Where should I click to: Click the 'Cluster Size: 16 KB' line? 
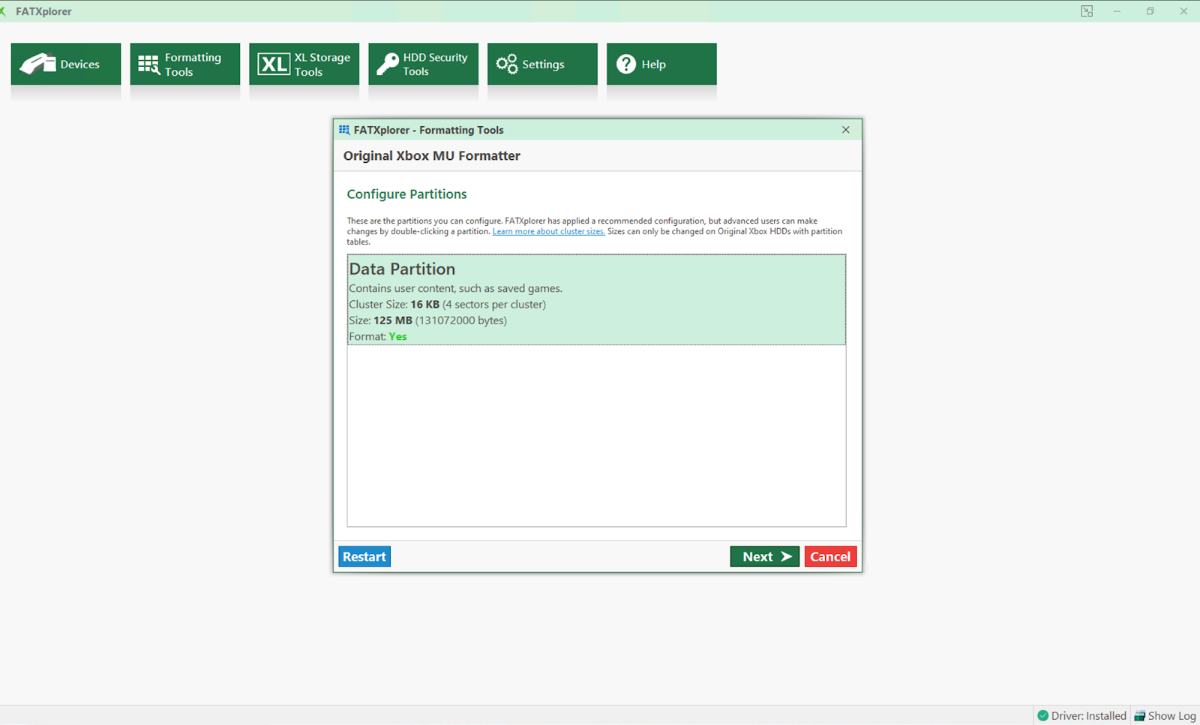[447, 304]
